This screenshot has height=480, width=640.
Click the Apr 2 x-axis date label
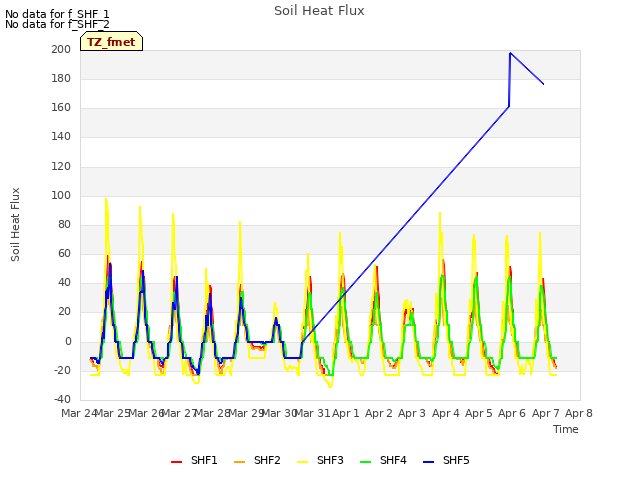(x=379, y=413)
